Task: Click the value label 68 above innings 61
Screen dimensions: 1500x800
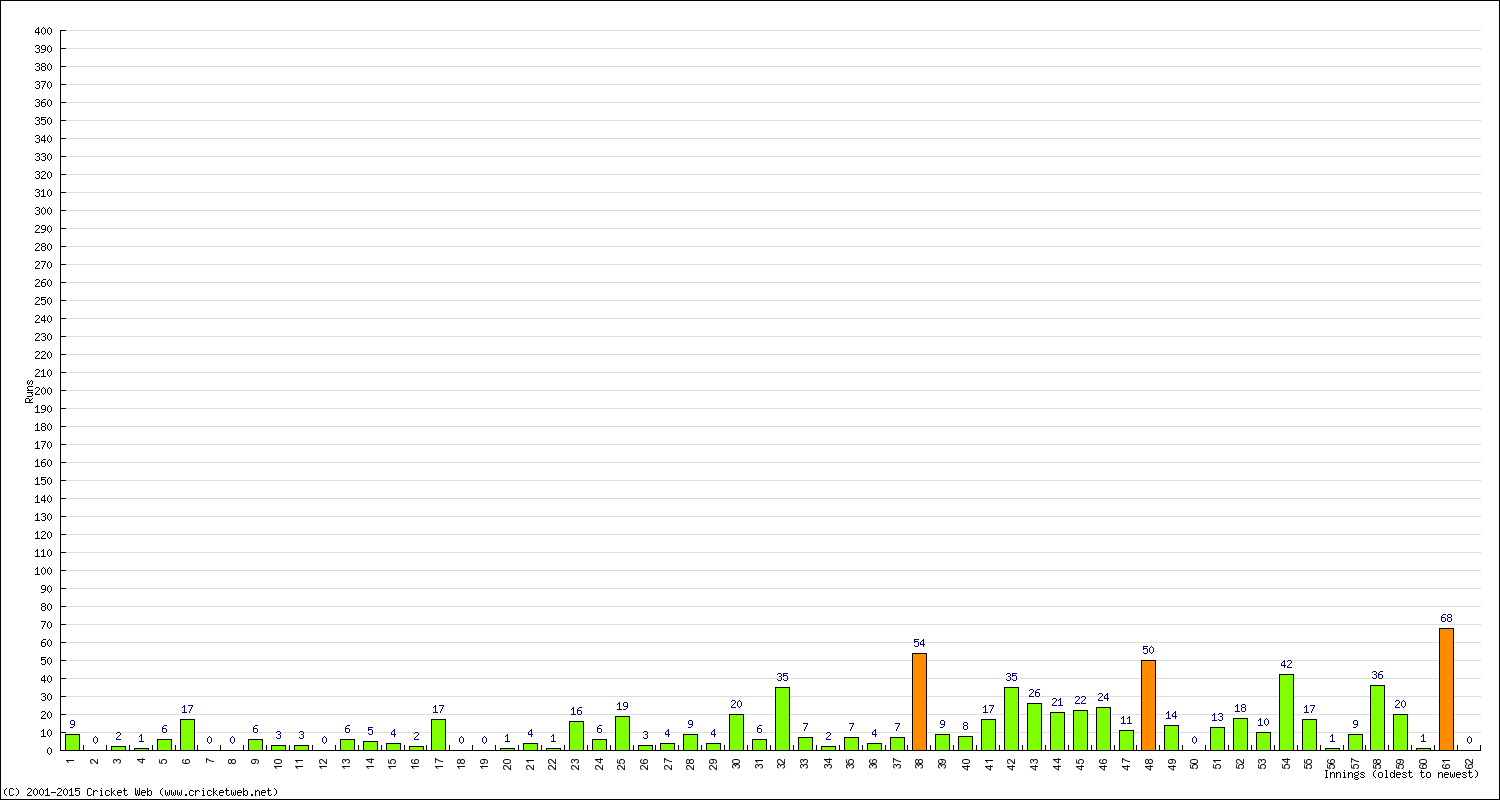Action: click(1446, 618)
